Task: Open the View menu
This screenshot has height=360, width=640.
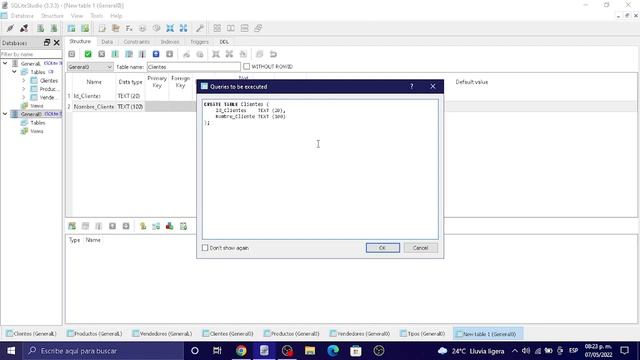Action: [x=77, y=16]
